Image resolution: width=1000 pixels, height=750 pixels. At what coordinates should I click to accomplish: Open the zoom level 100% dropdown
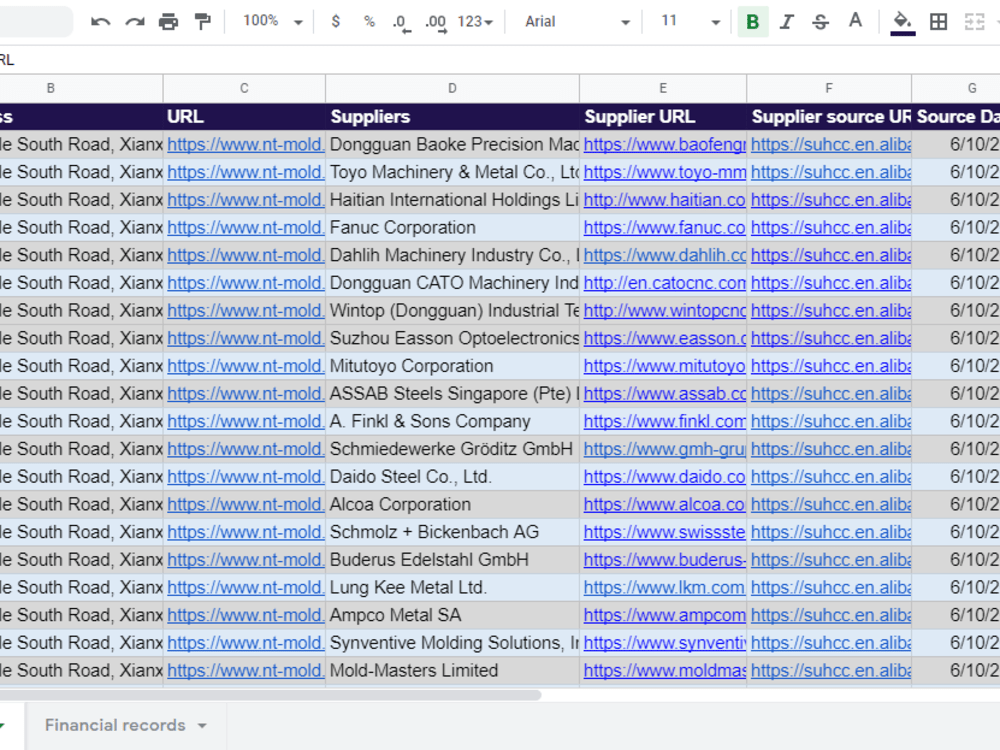point(272,21)
